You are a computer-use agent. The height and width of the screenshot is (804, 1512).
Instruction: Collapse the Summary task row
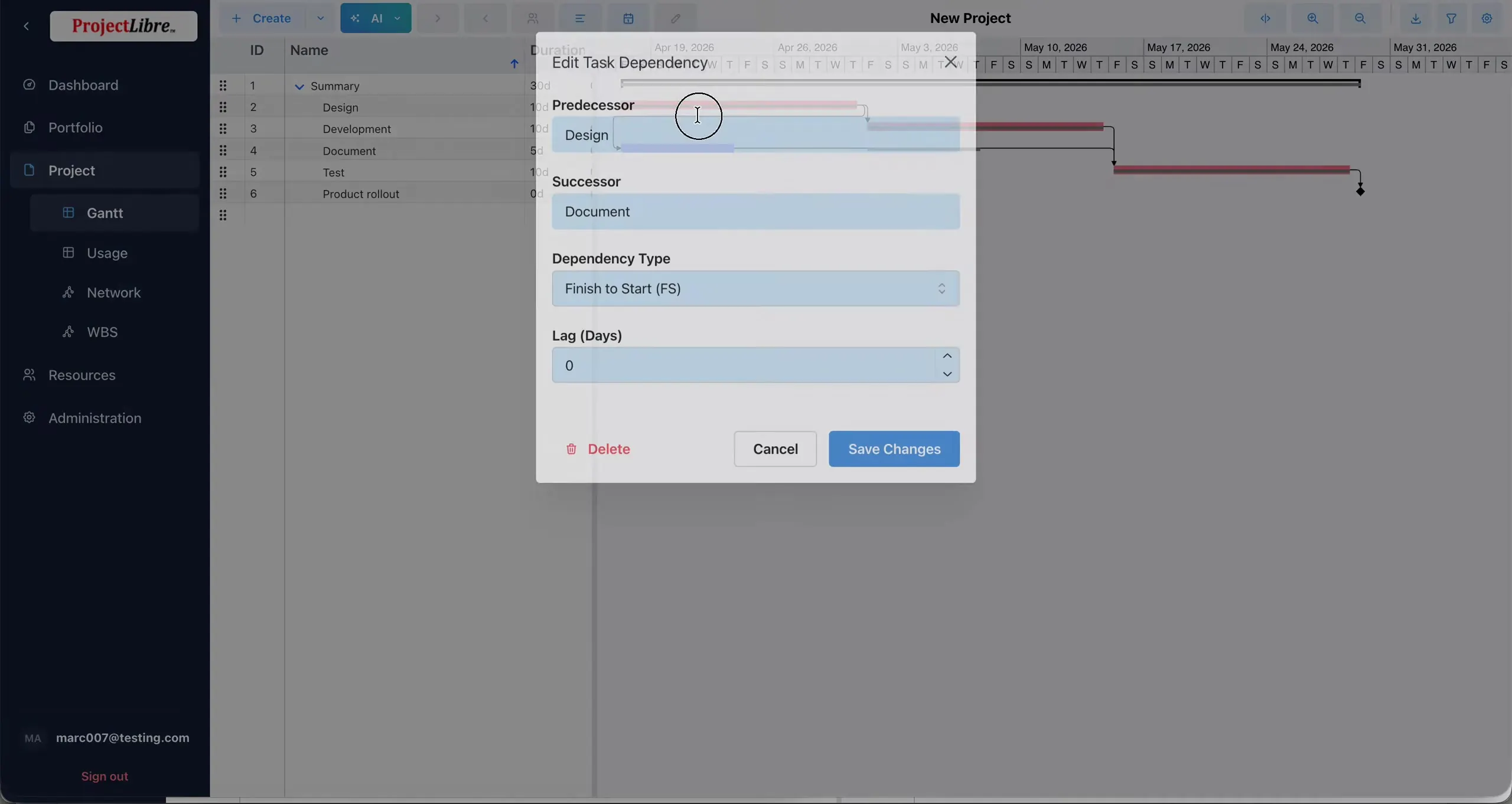(299, 87)
